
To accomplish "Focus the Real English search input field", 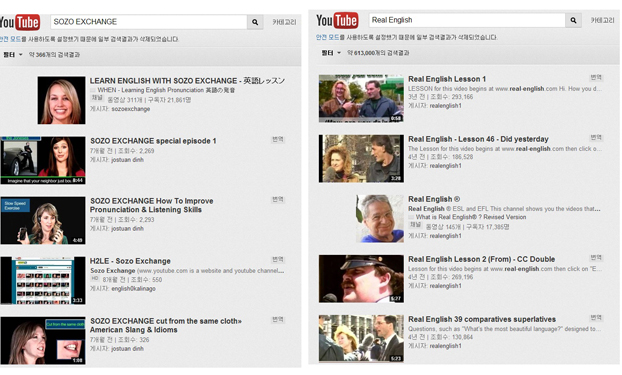I will click(467, 20).
